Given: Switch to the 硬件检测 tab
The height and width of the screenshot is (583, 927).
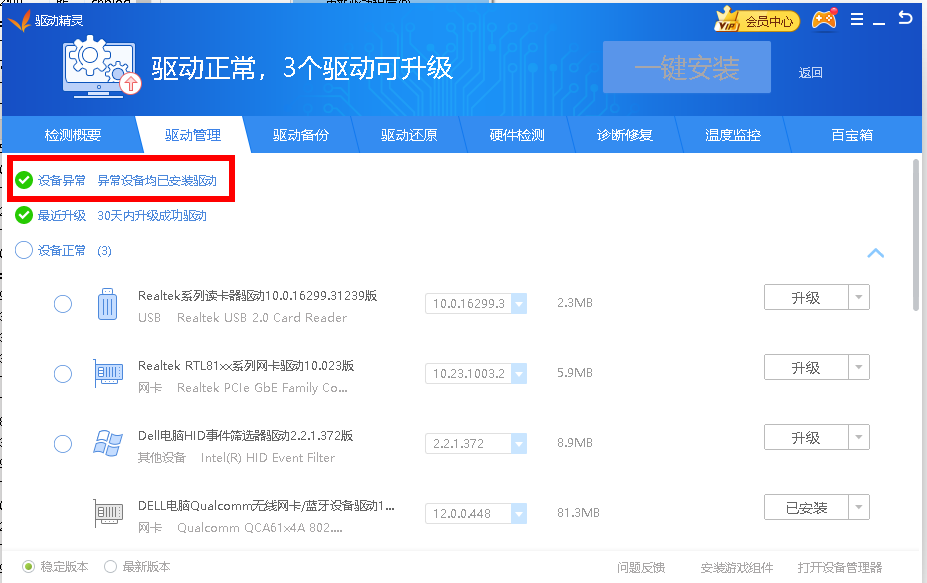Looking at the screenshot, I should tap(517, 135).
